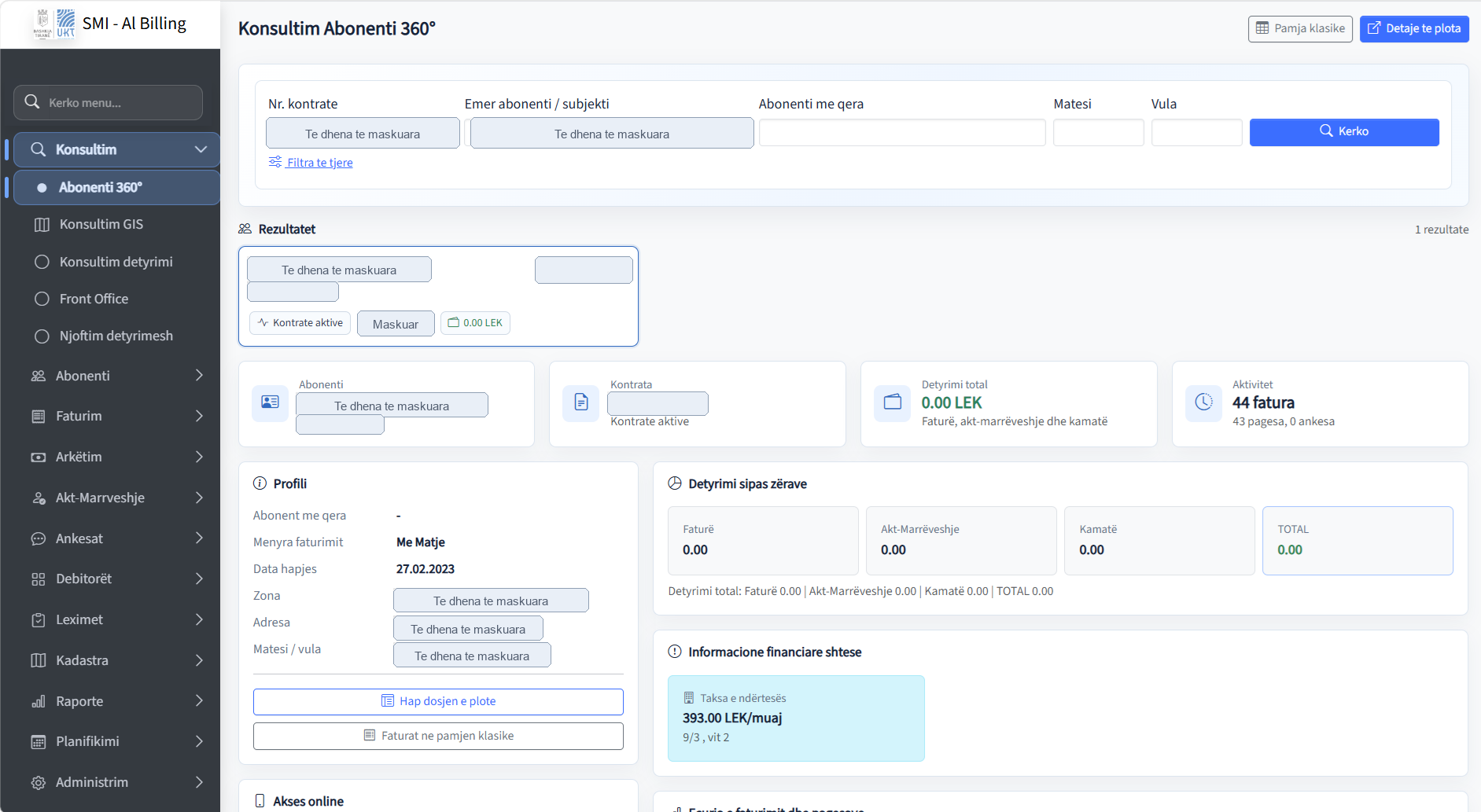Collapse the Konsultim menu section

pyautogui.click(x=201, y=149)
